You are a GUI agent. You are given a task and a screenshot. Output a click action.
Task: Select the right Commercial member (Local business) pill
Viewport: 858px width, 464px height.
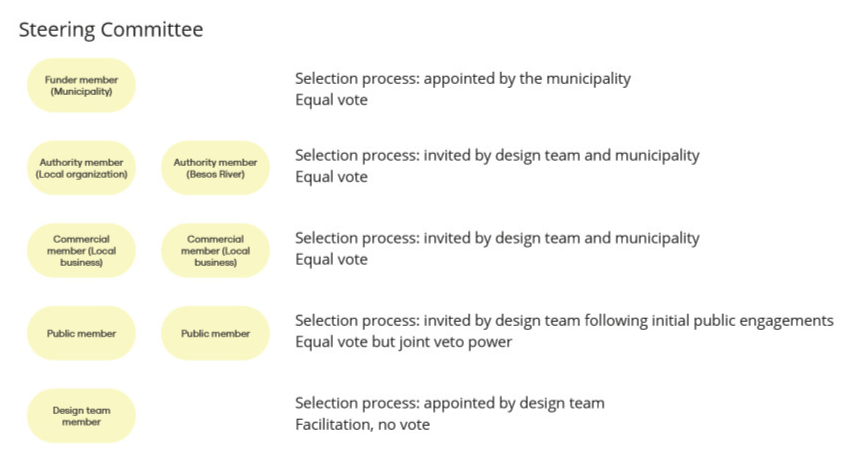point(215,251)
